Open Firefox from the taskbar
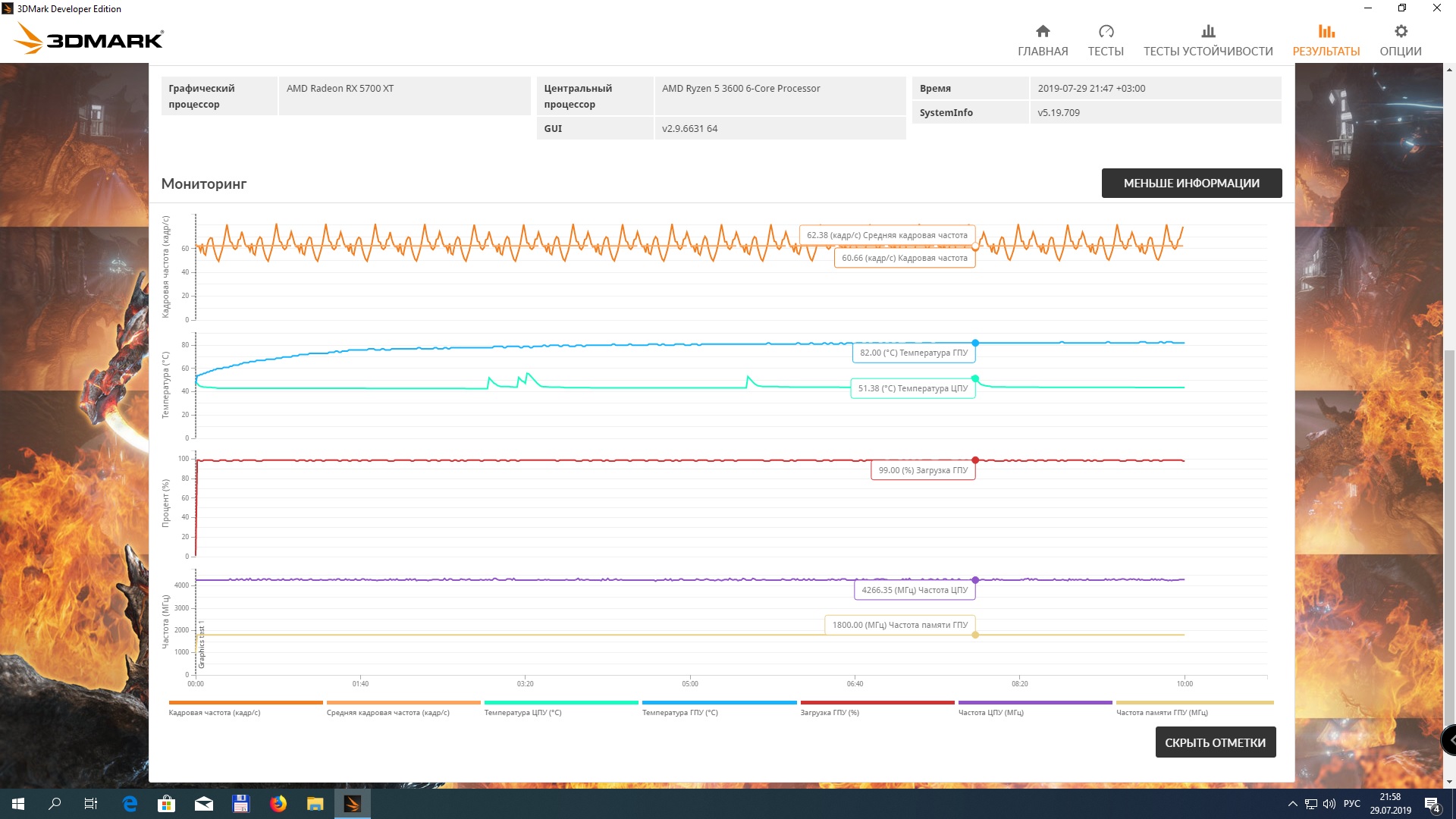This screenshot has height=819, width=1456. point(278,804)
